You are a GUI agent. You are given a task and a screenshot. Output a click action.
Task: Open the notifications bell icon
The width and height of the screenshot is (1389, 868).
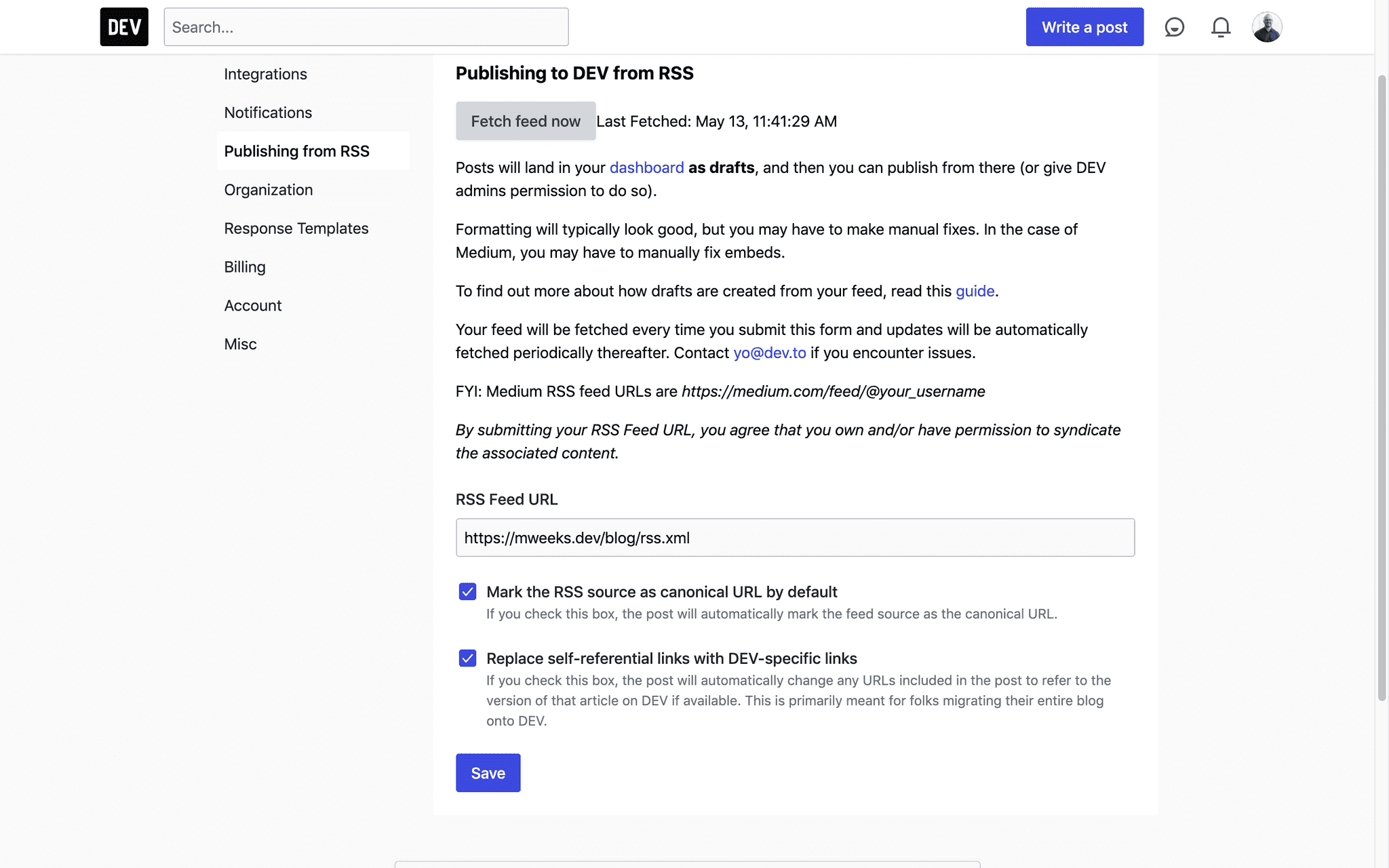tap(1220, 27)
